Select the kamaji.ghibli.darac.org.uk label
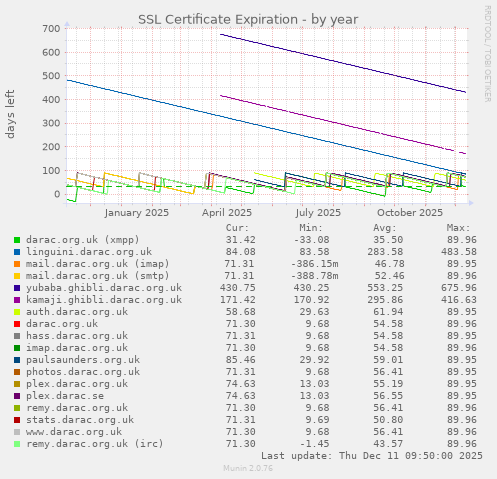The height and width of the screenshot is (479, 497). point(104,300)
